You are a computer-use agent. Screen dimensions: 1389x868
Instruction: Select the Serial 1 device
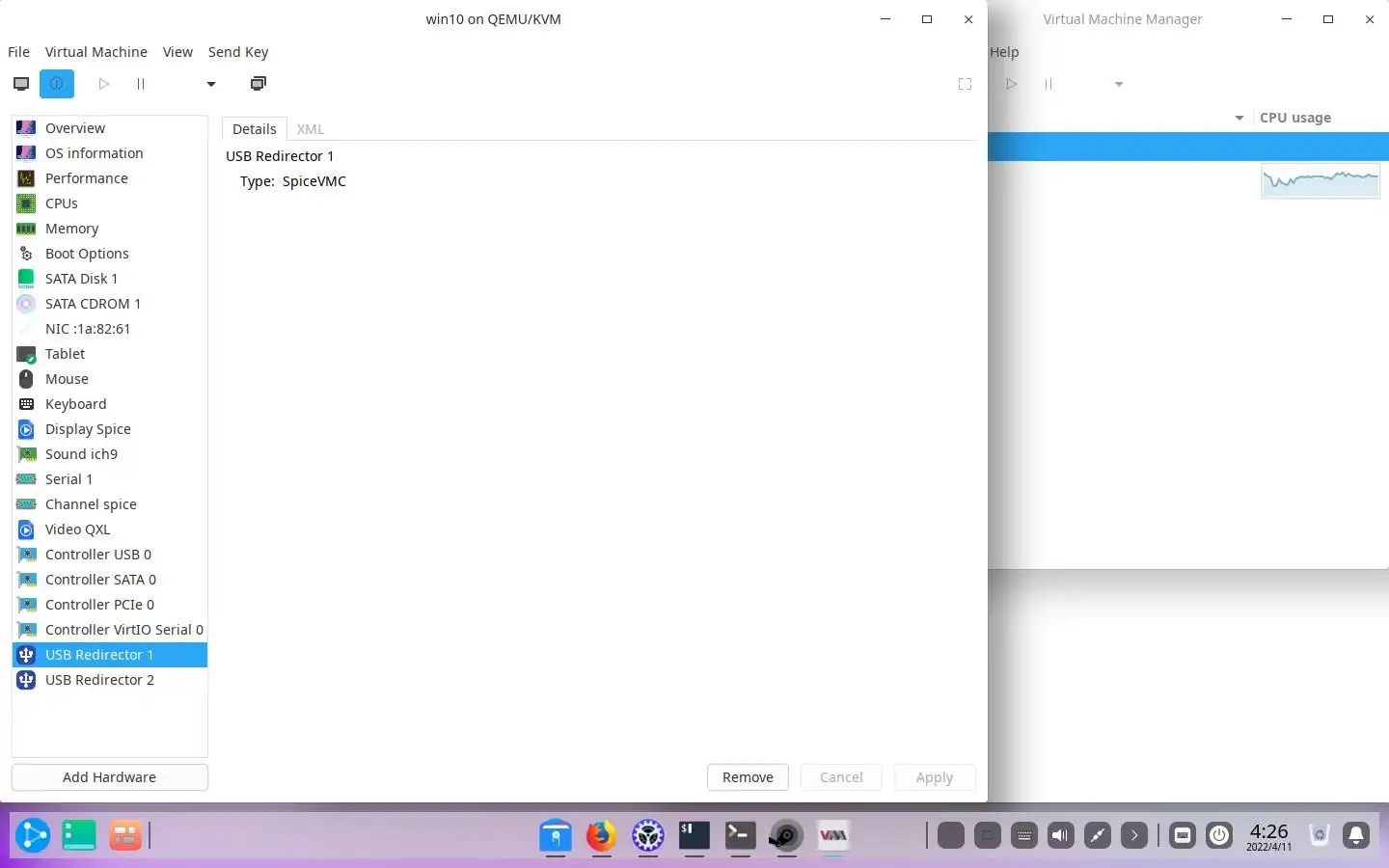click(x=110, y=479)
